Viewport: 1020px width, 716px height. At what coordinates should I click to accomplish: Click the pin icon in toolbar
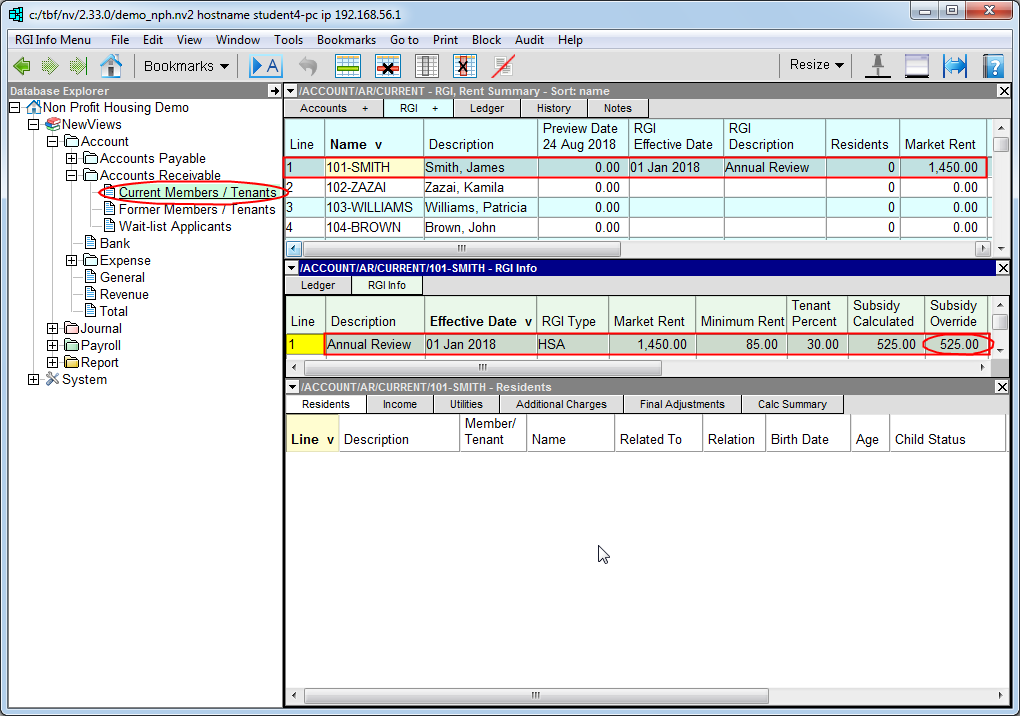coord(877,66)
